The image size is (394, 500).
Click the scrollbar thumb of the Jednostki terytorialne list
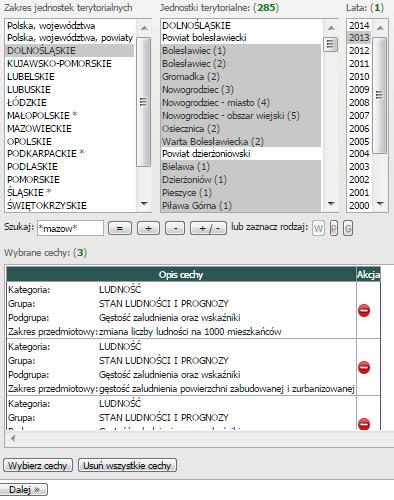click(x=330, y=44)
